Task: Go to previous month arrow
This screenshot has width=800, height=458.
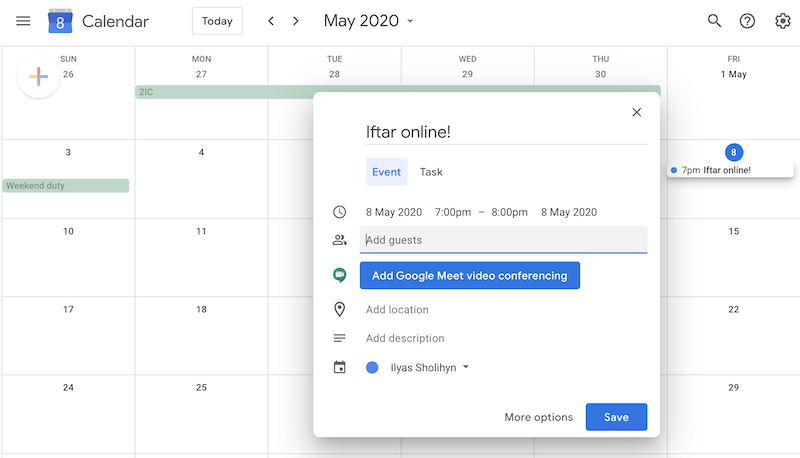Action: click(271, 21)
